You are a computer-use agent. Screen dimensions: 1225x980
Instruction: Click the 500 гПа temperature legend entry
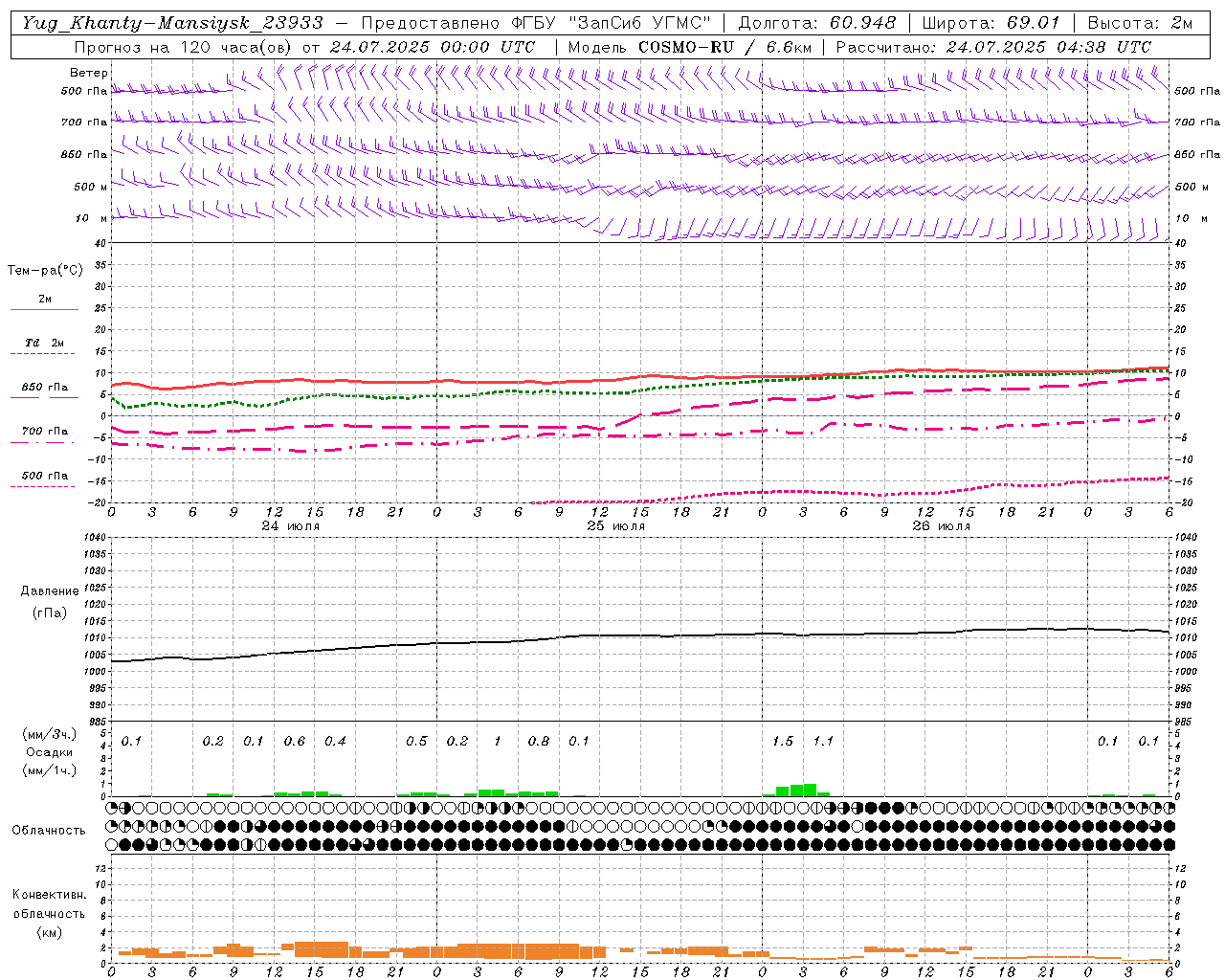coord(45,476)
